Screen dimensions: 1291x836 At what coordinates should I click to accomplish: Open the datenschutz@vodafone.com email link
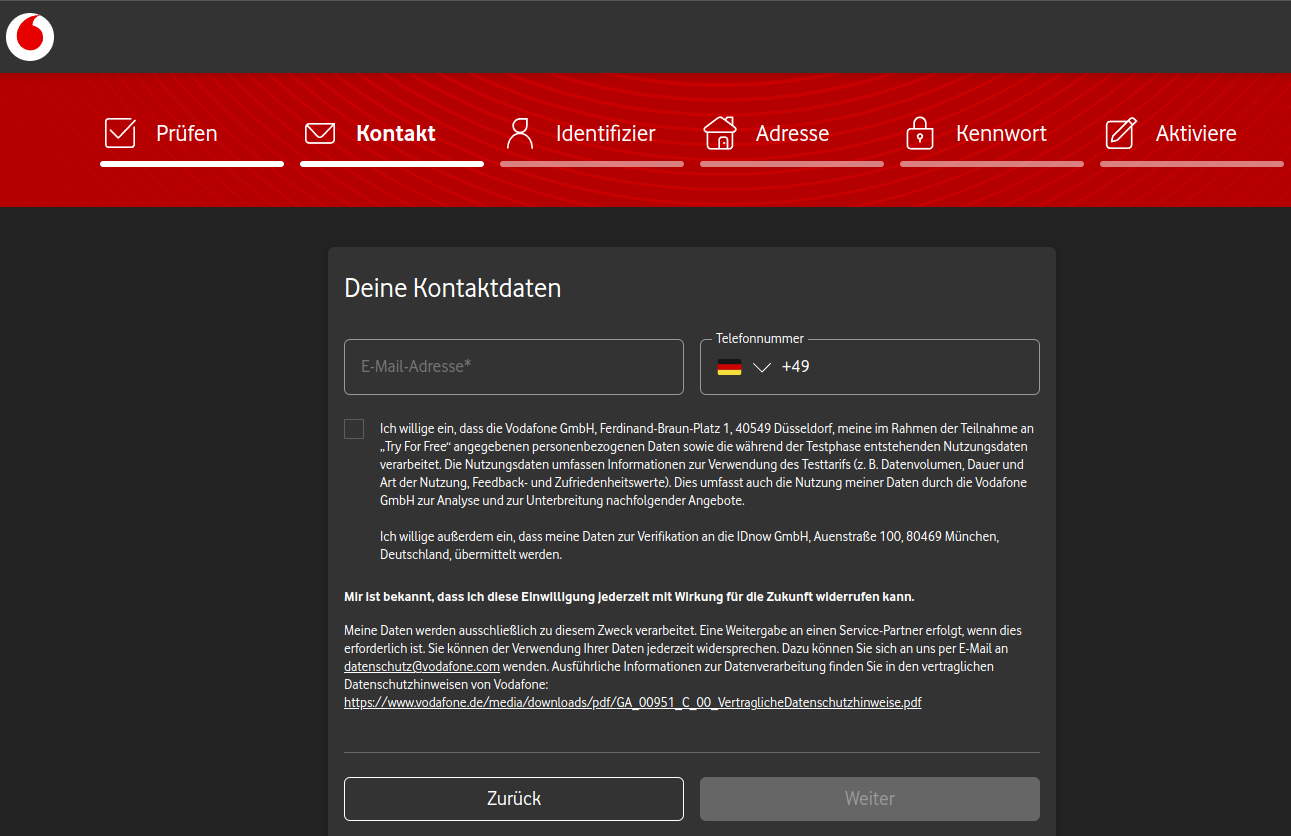pyautogui.click(x=420, y=666)
